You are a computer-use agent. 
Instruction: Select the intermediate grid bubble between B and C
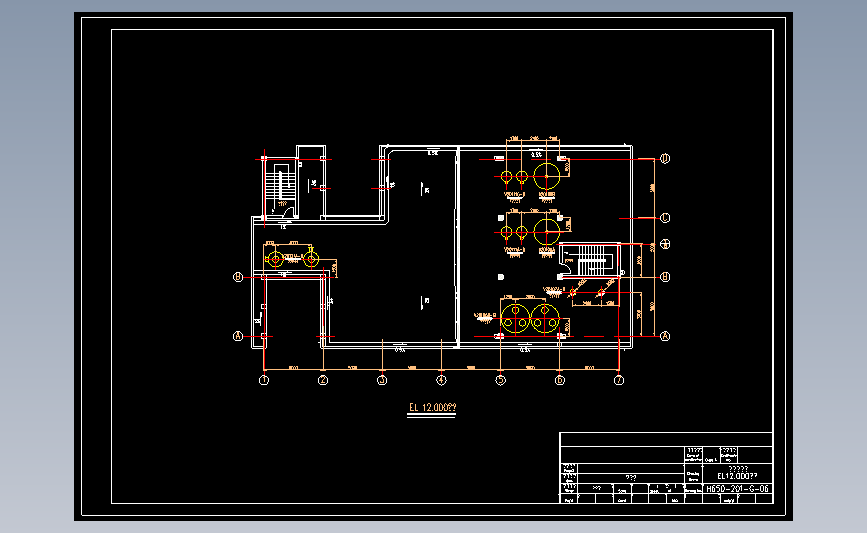[x=665, y=244]
